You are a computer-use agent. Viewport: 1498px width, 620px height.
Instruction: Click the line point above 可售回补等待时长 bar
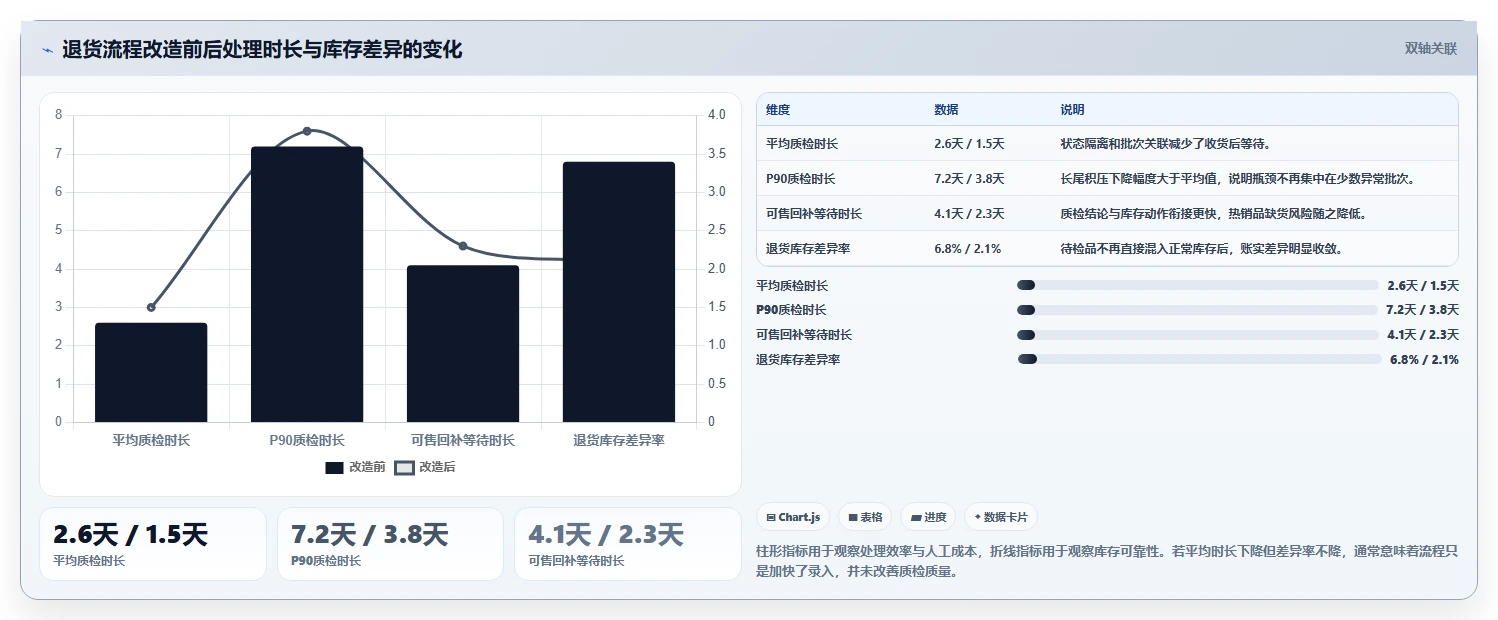pyautogui.click(x=463, y=246)
